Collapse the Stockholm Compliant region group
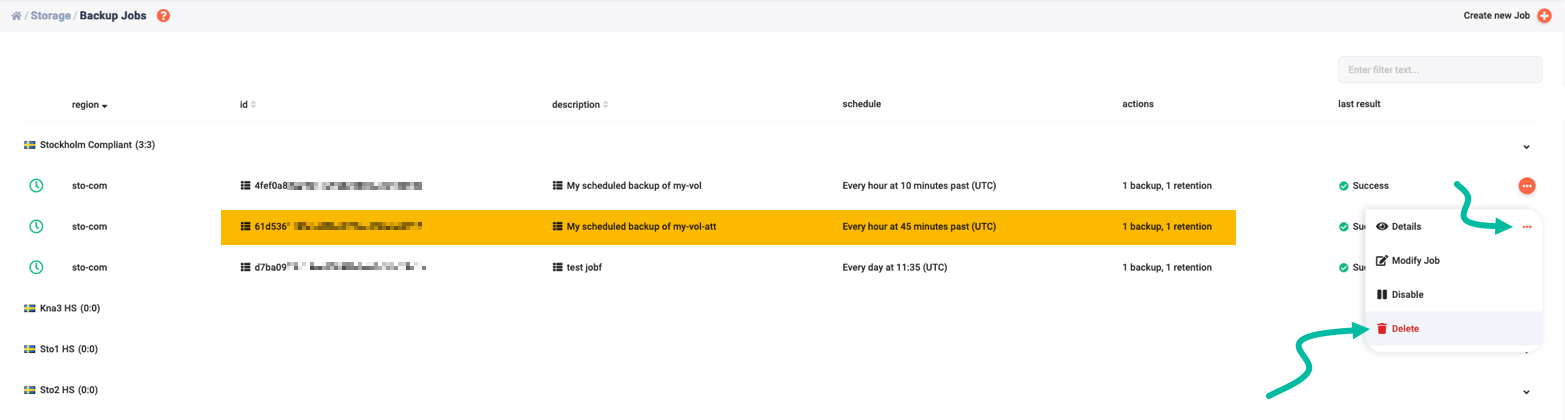Viewport: 1565px width, 420px height. coord(1526,146)
